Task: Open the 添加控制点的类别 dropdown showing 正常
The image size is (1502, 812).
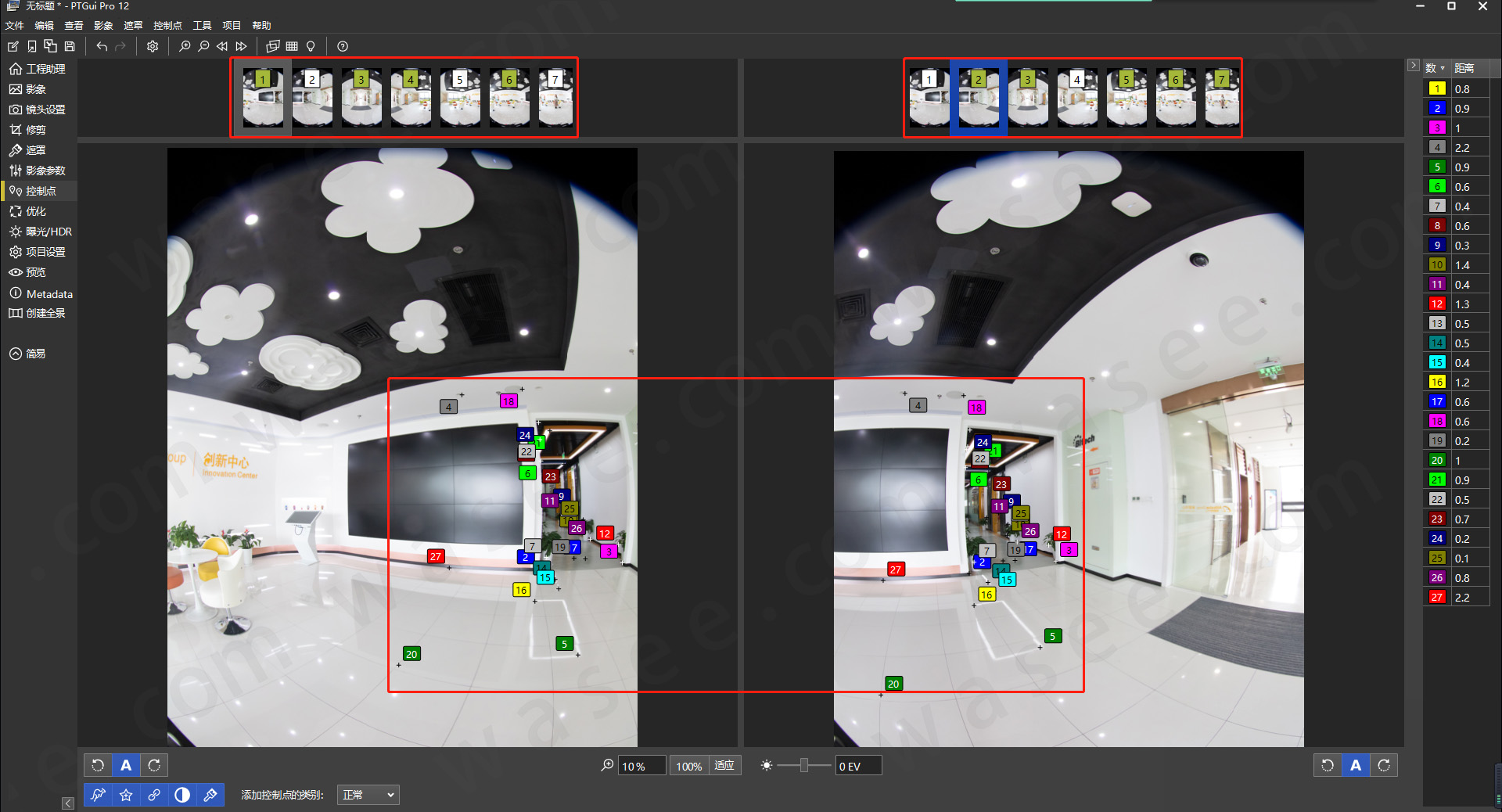Action: pyautogui.click(x=368, y=795)
